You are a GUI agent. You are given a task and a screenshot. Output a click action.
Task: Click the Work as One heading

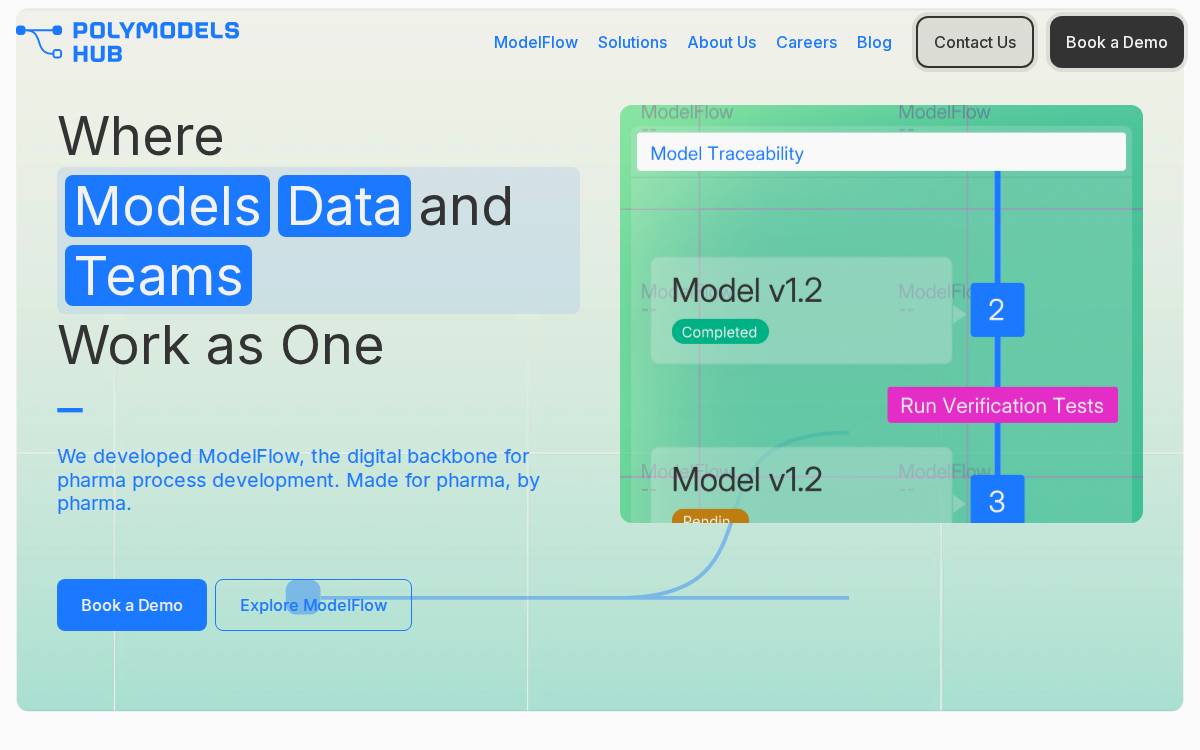221,345
